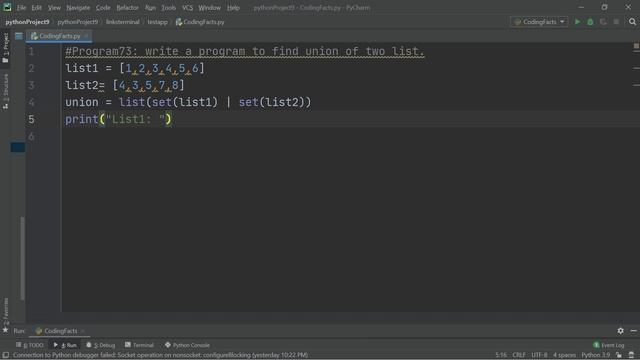Screen dimensions: 640x360
Task: Click the blue rectangle below the line 6 gutter
Action: [x=18, y=147]
